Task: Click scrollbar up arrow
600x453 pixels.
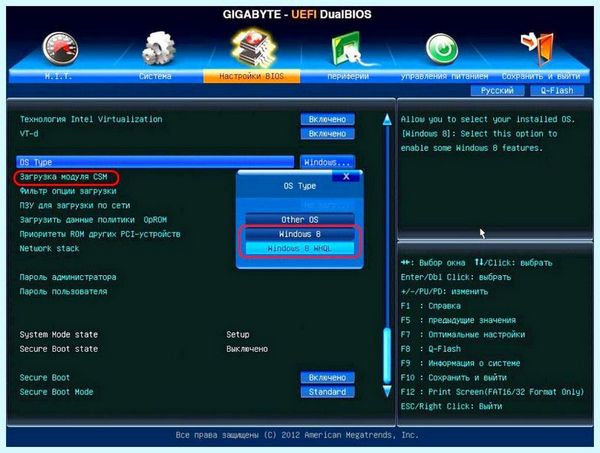Action: [x=387, y=119]
